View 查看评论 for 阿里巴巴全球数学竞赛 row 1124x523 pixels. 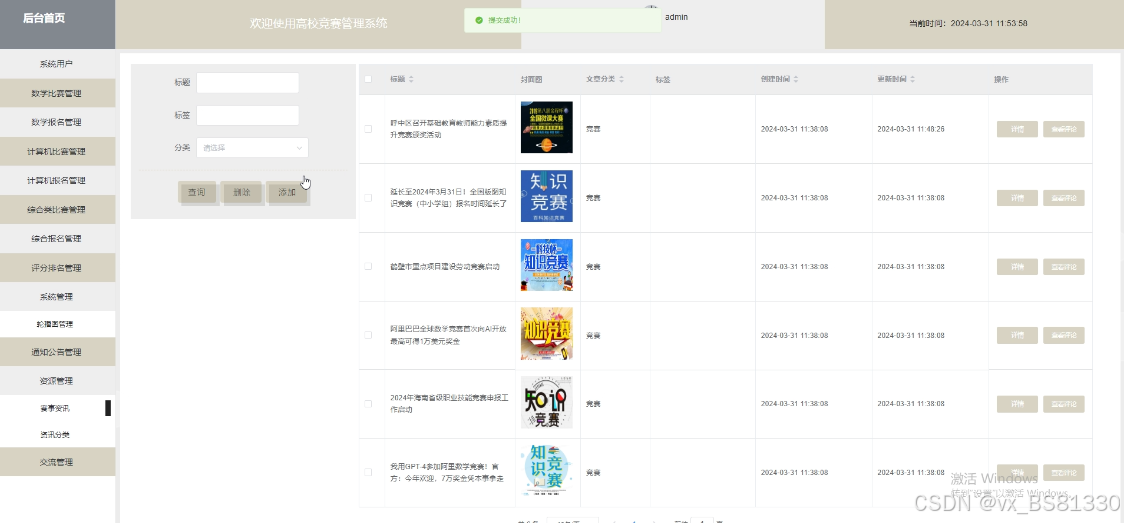(x=1064, y=335)
